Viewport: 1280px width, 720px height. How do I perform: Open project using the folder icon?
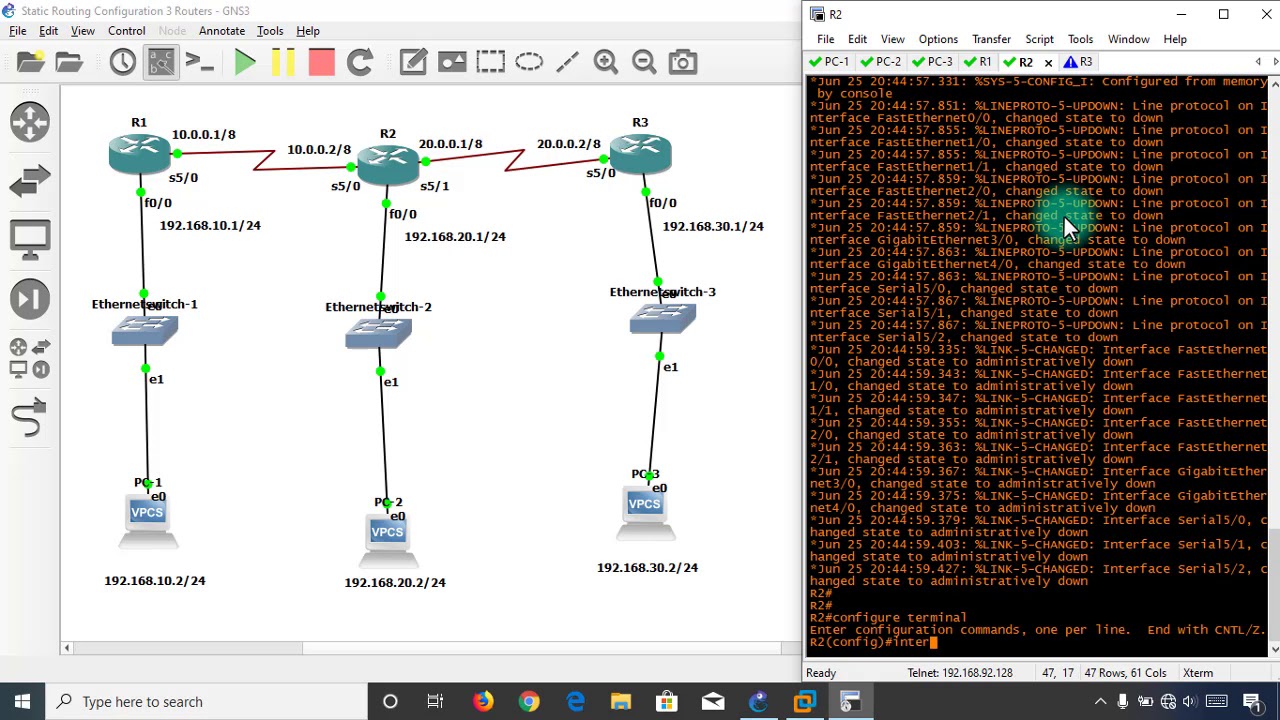pos(69,62)
